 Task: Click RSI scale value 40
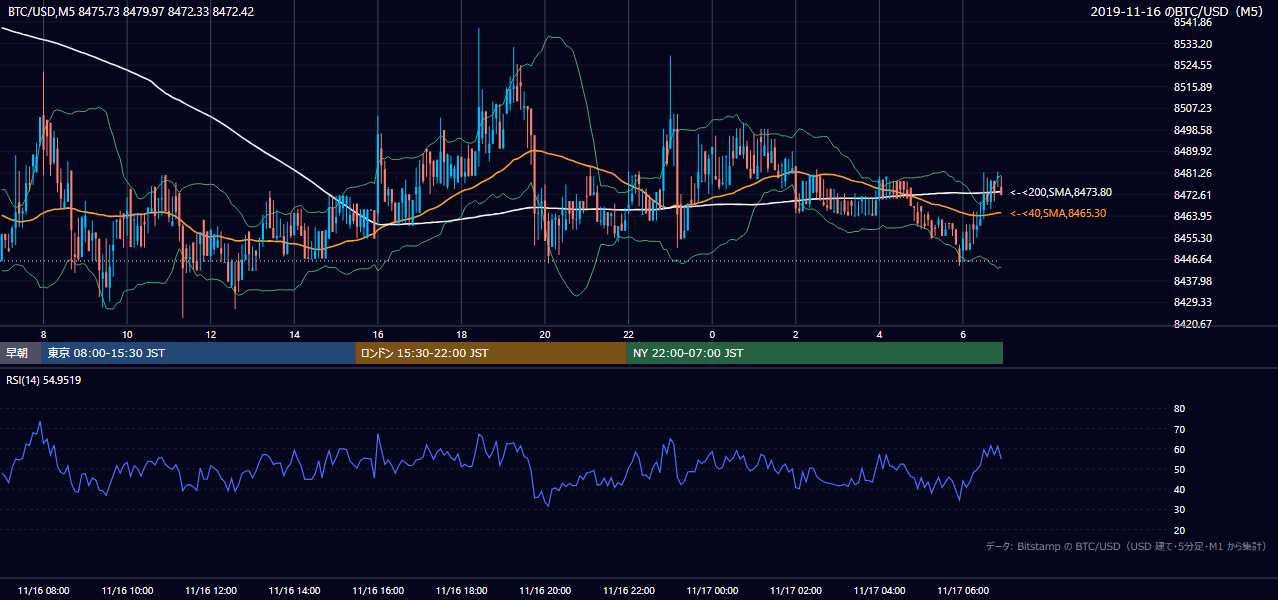tap(1179, 489)
